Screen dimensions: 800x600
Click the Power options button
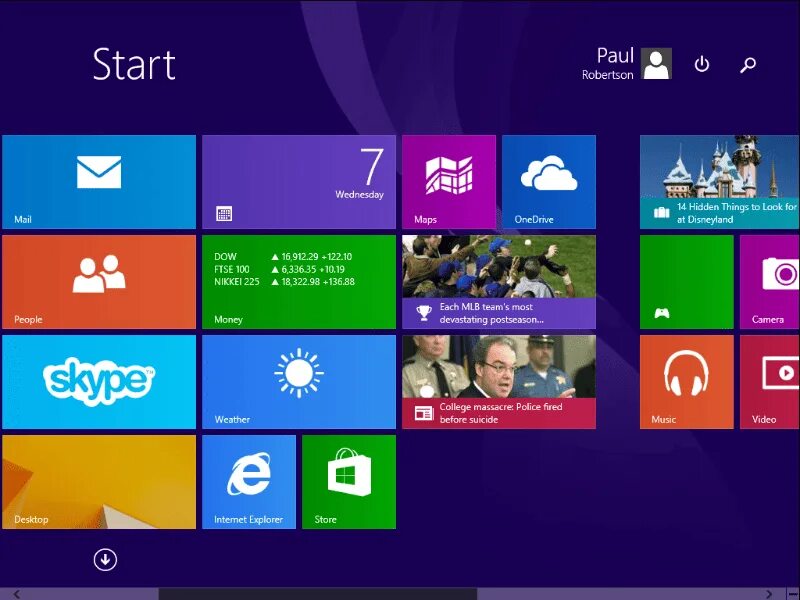(x=702, y=64)
